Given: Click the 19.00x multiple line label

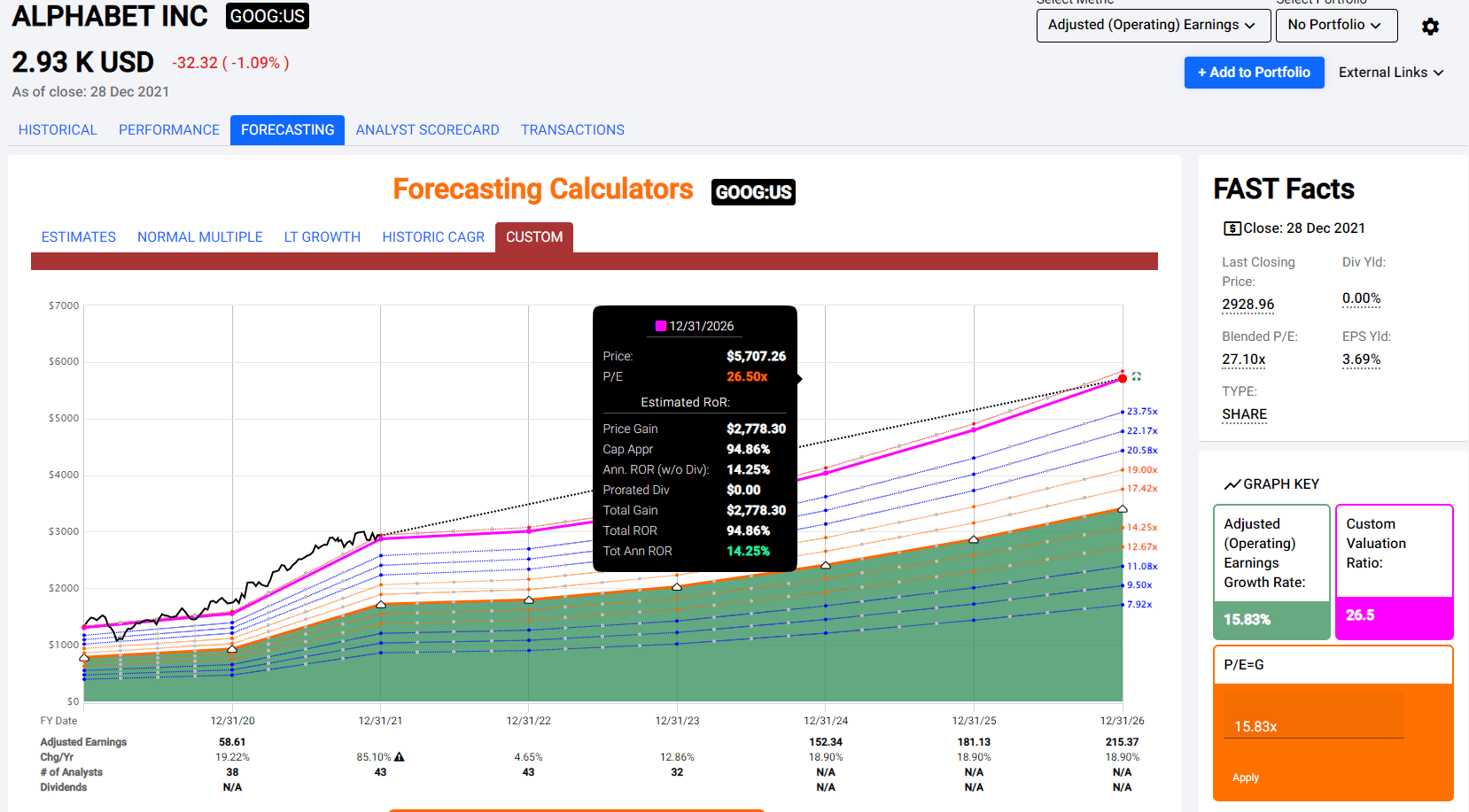Looking at the screenshot, I should (1142, 470).
